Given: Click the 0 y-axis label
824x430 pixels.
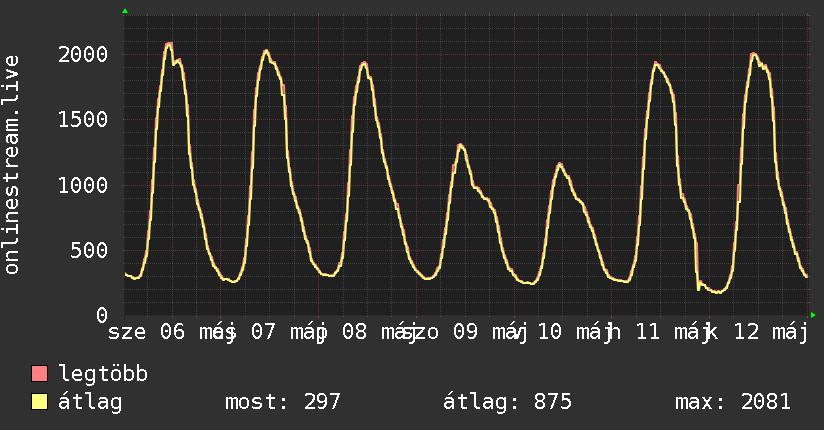Looking at the screenshot, I should [x=102, y=315].
